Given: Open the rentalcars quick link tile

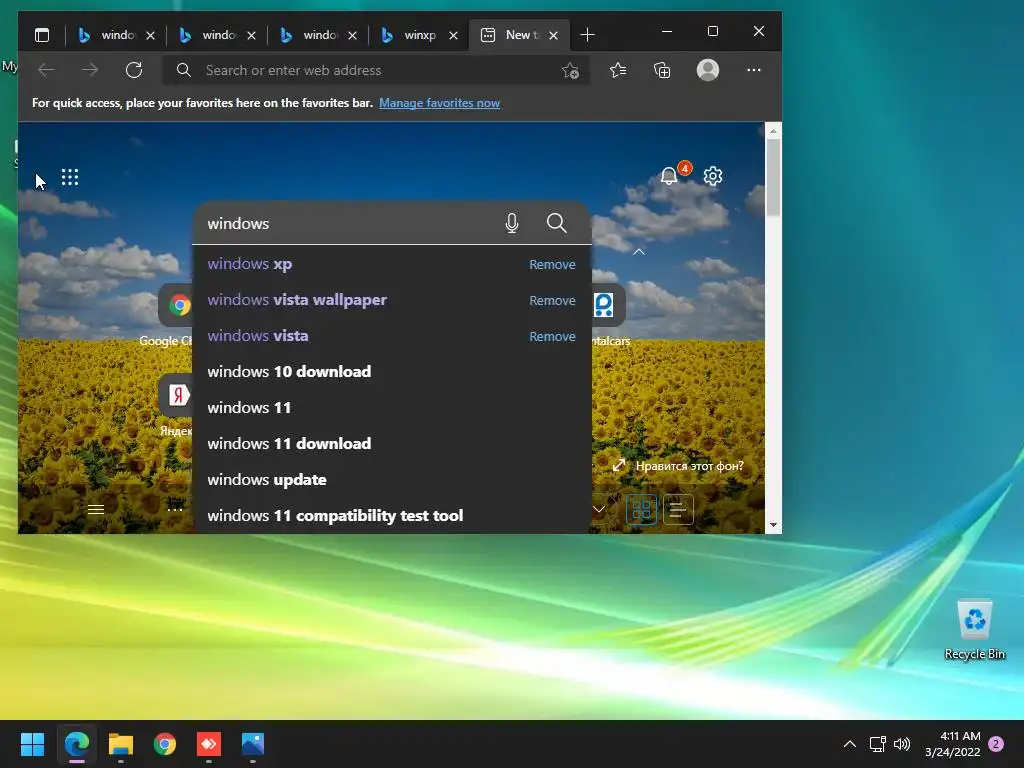Looking at the screenshot, I should point(609,305).
